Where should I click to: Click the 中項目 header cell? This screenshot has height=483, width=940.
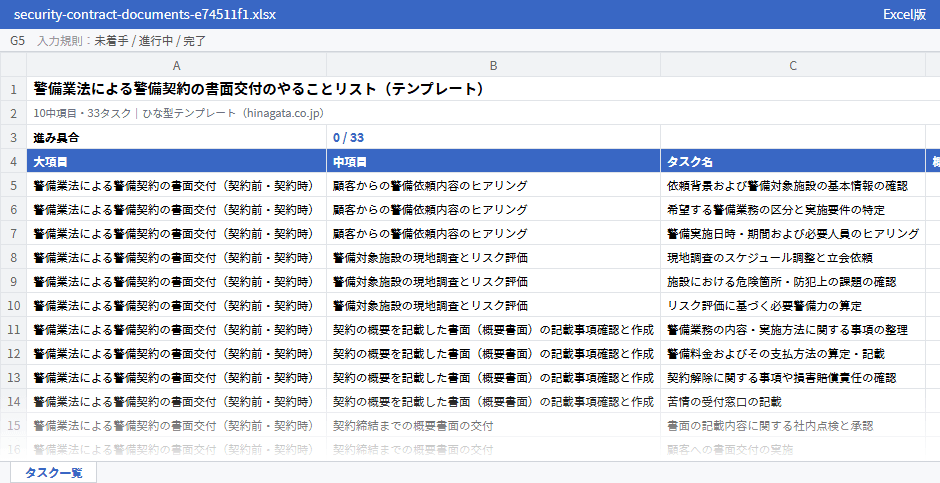click(493, 162)
